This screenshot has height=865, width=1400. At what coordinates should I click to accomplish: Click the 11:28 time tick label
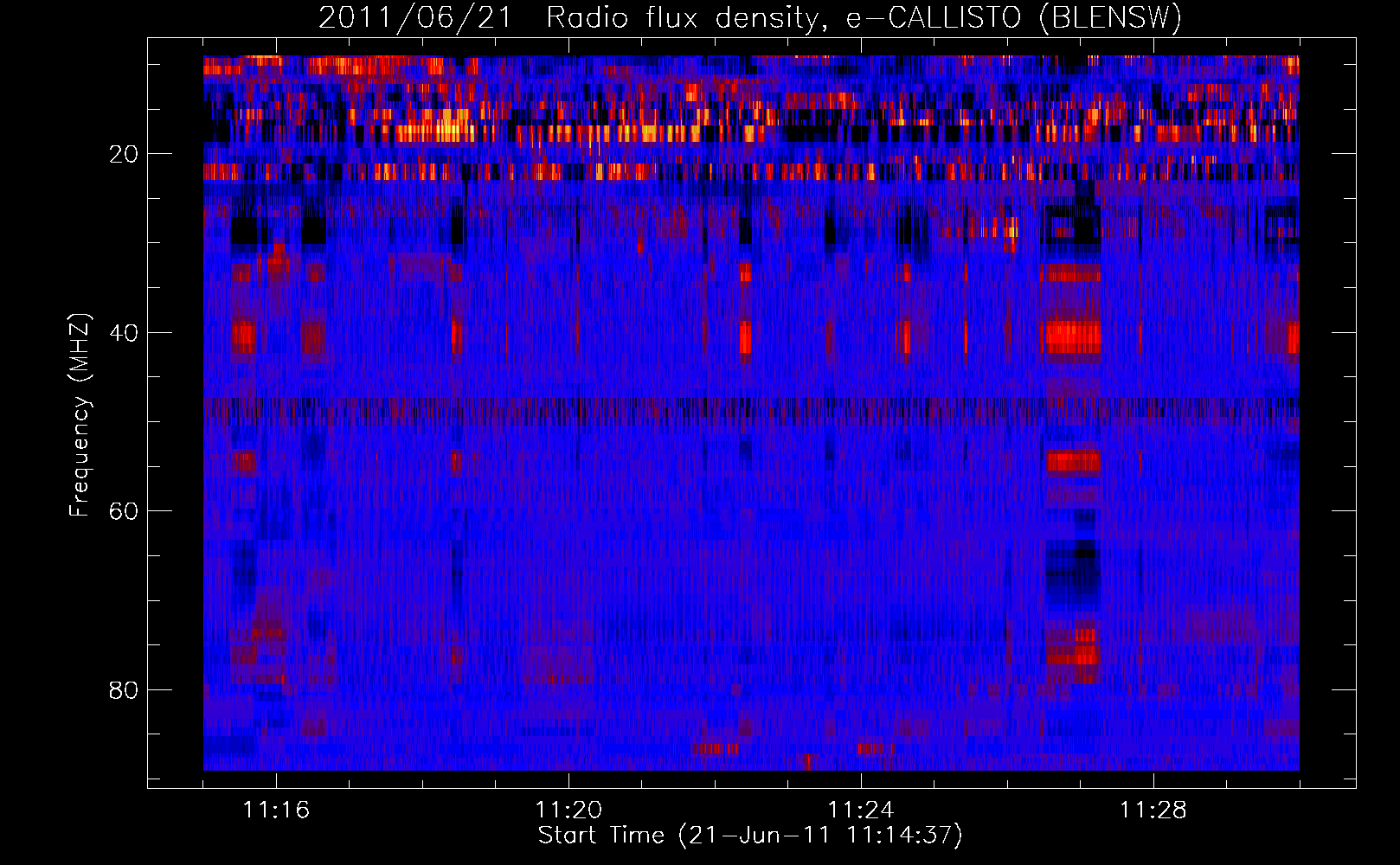1153,810
